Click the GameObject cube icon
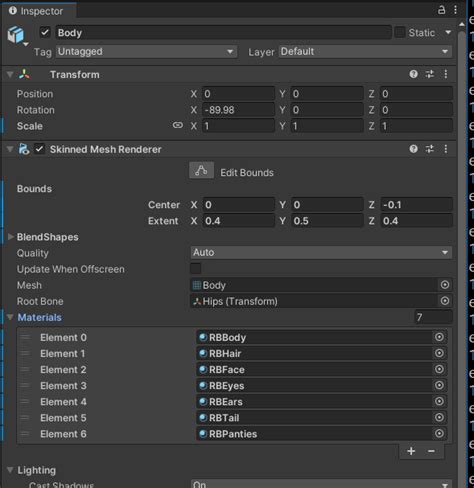Screen dimensions: 474x488 16,35
